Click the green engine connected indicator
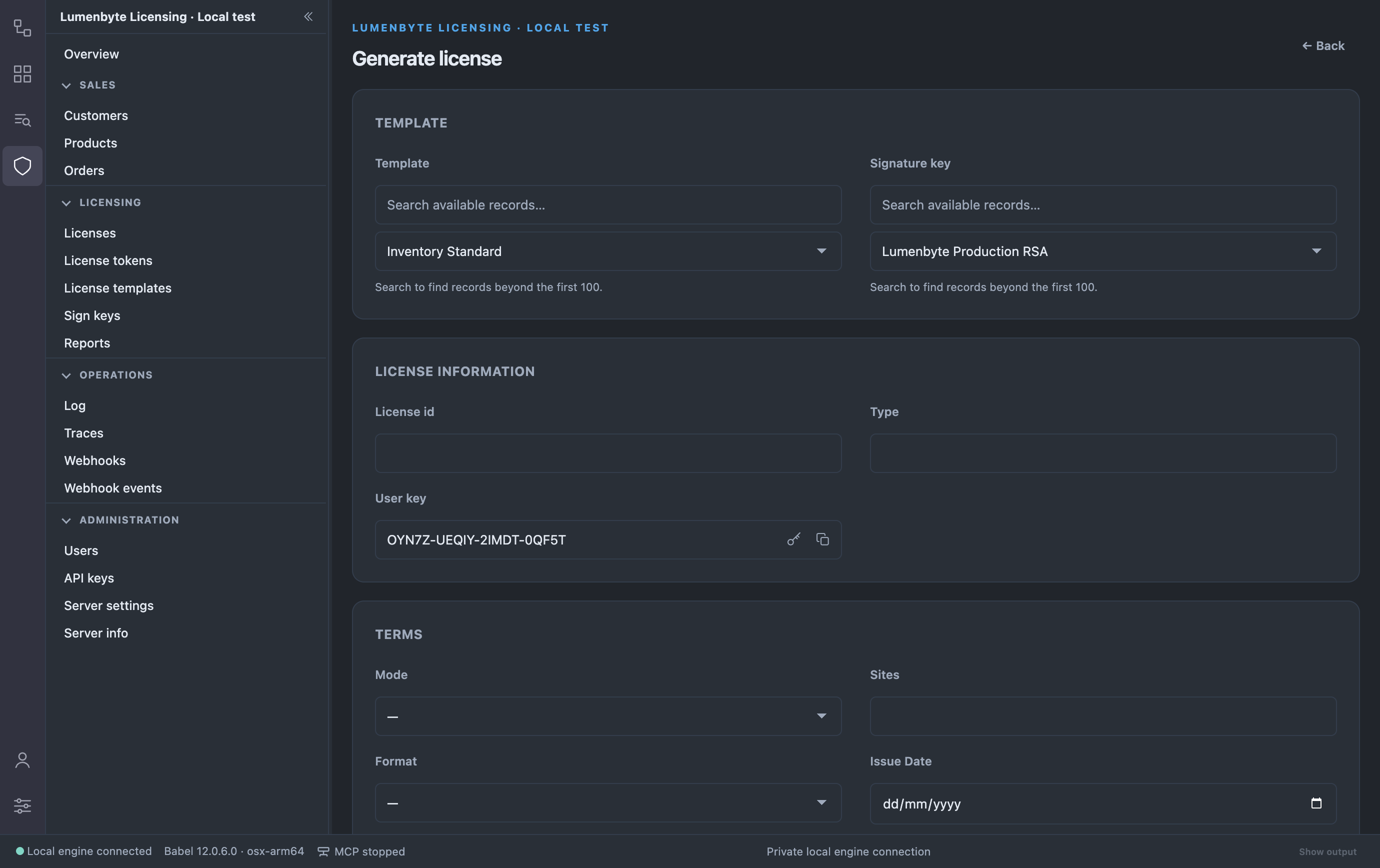The height and width of the screenshot is (868, 1380). 19,851
